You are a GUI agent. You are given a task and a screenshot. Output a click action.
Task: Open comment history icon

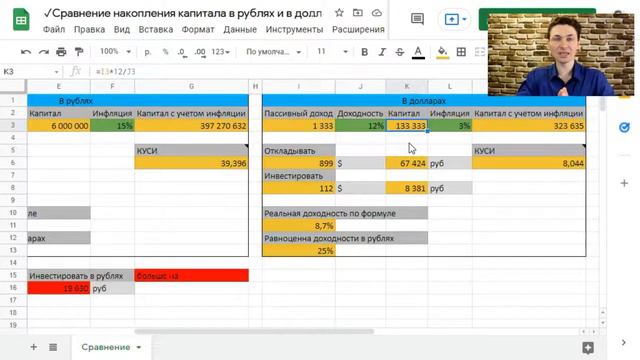point(417,19)
